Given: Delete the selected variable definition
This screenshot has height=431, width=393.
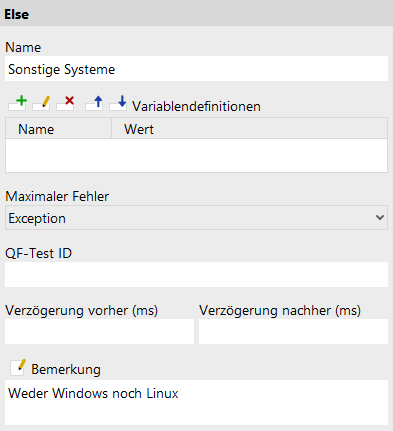Looking at the screenshot, I should click(x=65, y=103).
